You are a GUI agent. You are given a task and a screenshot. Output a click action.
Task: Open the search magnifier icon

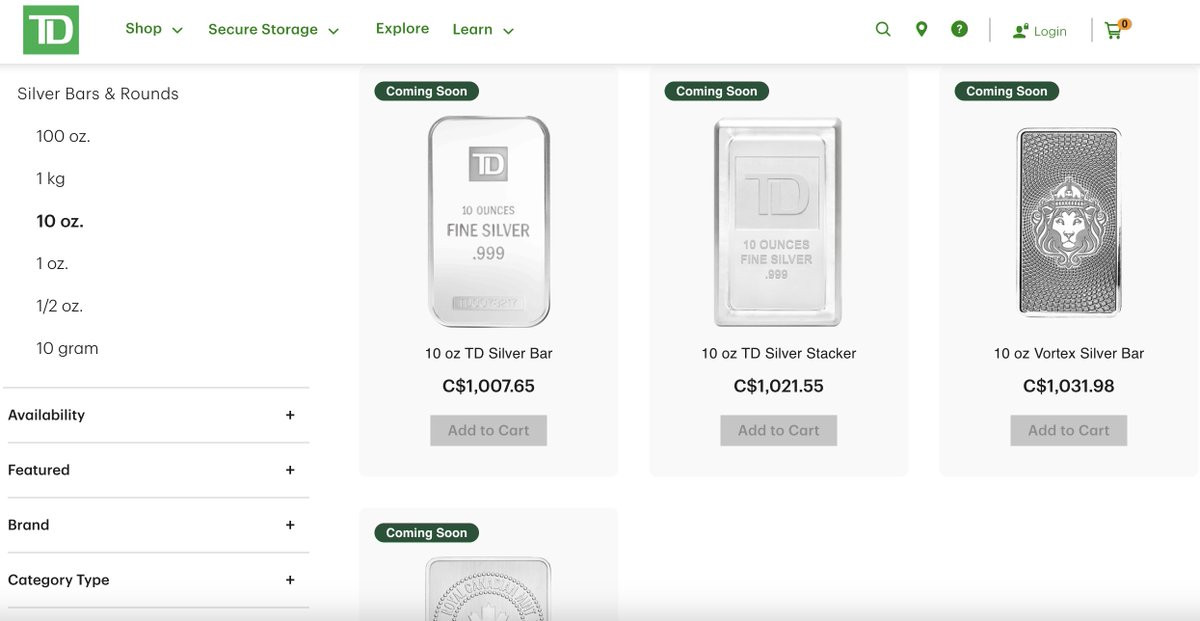tap(883, 30)
